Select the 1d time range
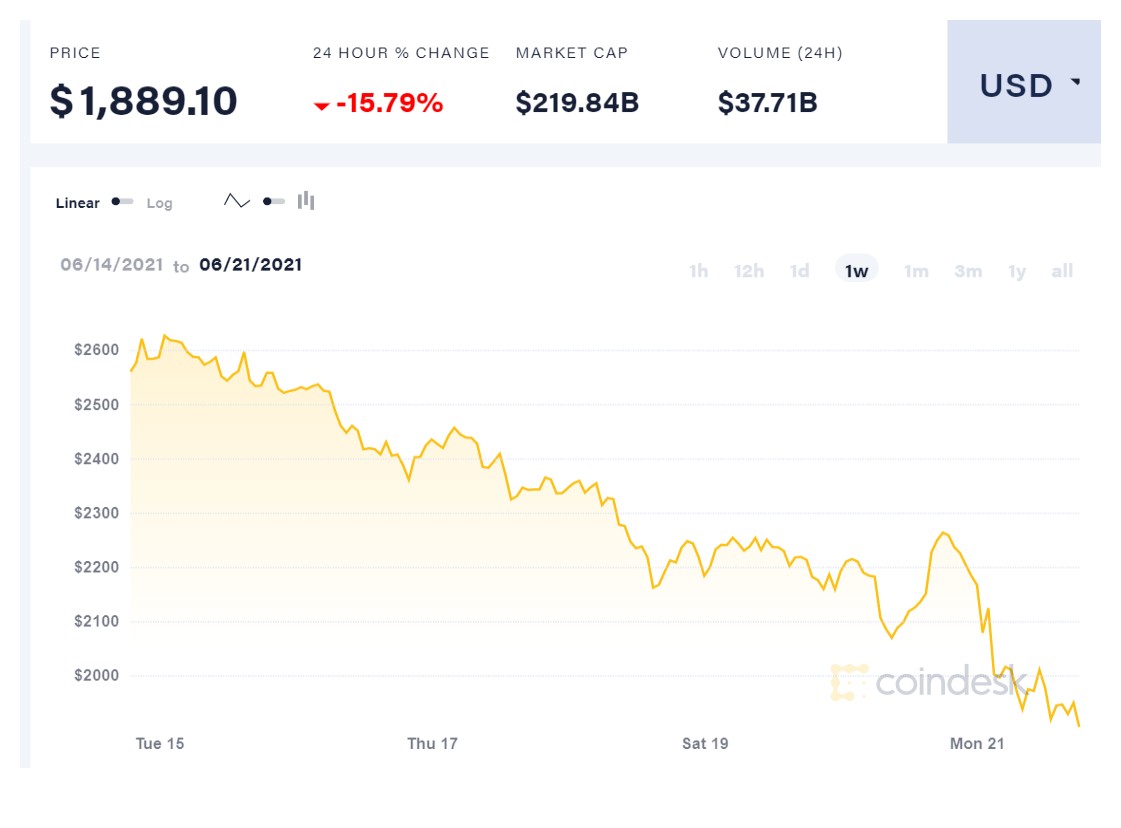Viewport: 1121px width, 828px height. 799,271
